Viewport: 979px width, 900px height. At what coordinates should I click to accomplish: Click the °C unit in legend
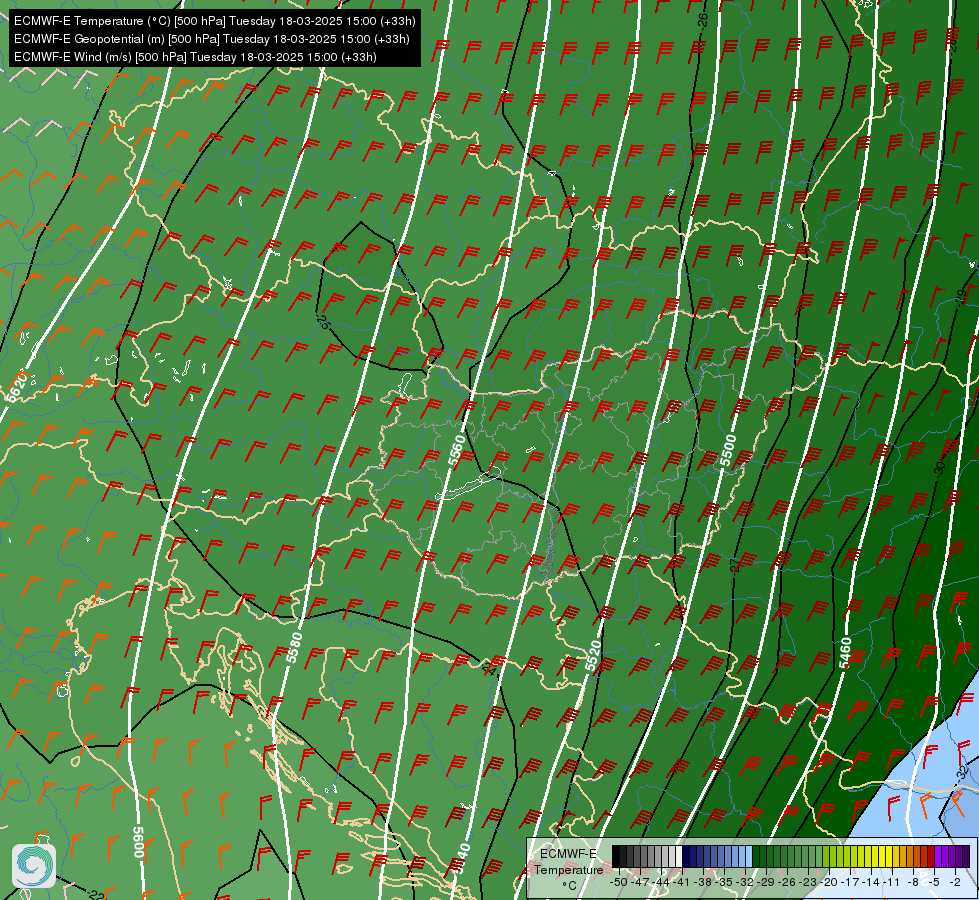(x=569, y=885)
